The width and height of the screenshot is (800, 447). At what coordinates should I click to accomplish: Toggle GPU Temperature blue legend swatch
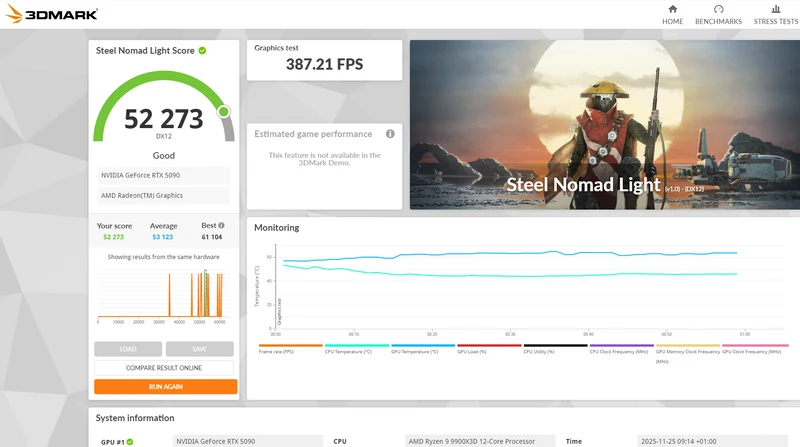(x=423, y=345)
